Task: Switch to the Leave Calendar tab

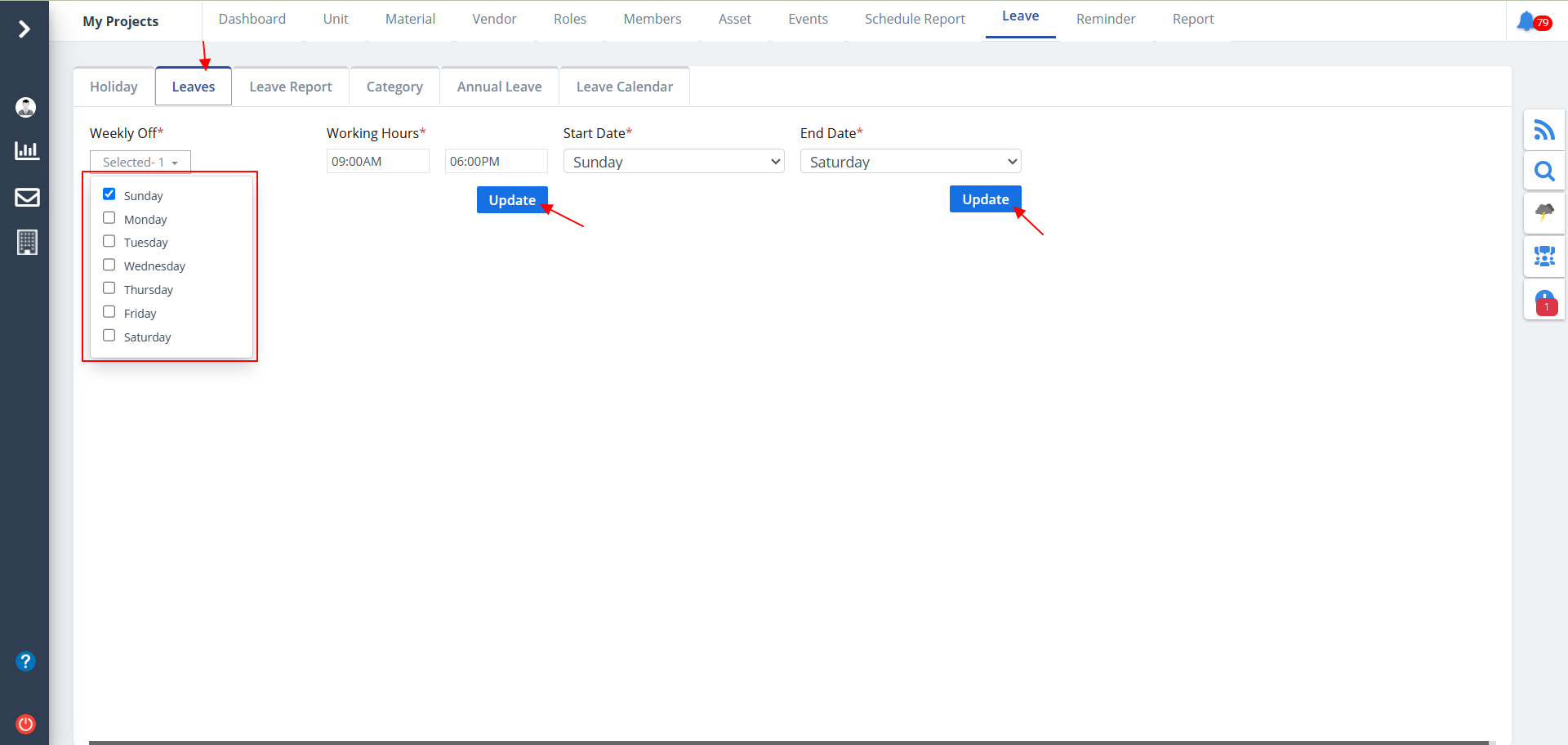Action: click(x=624, y=87)
